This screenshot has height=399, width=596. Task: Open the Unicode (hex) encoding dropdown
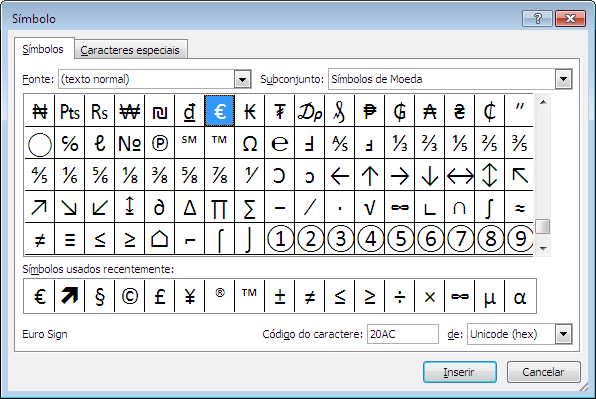[x=564, y=334]
